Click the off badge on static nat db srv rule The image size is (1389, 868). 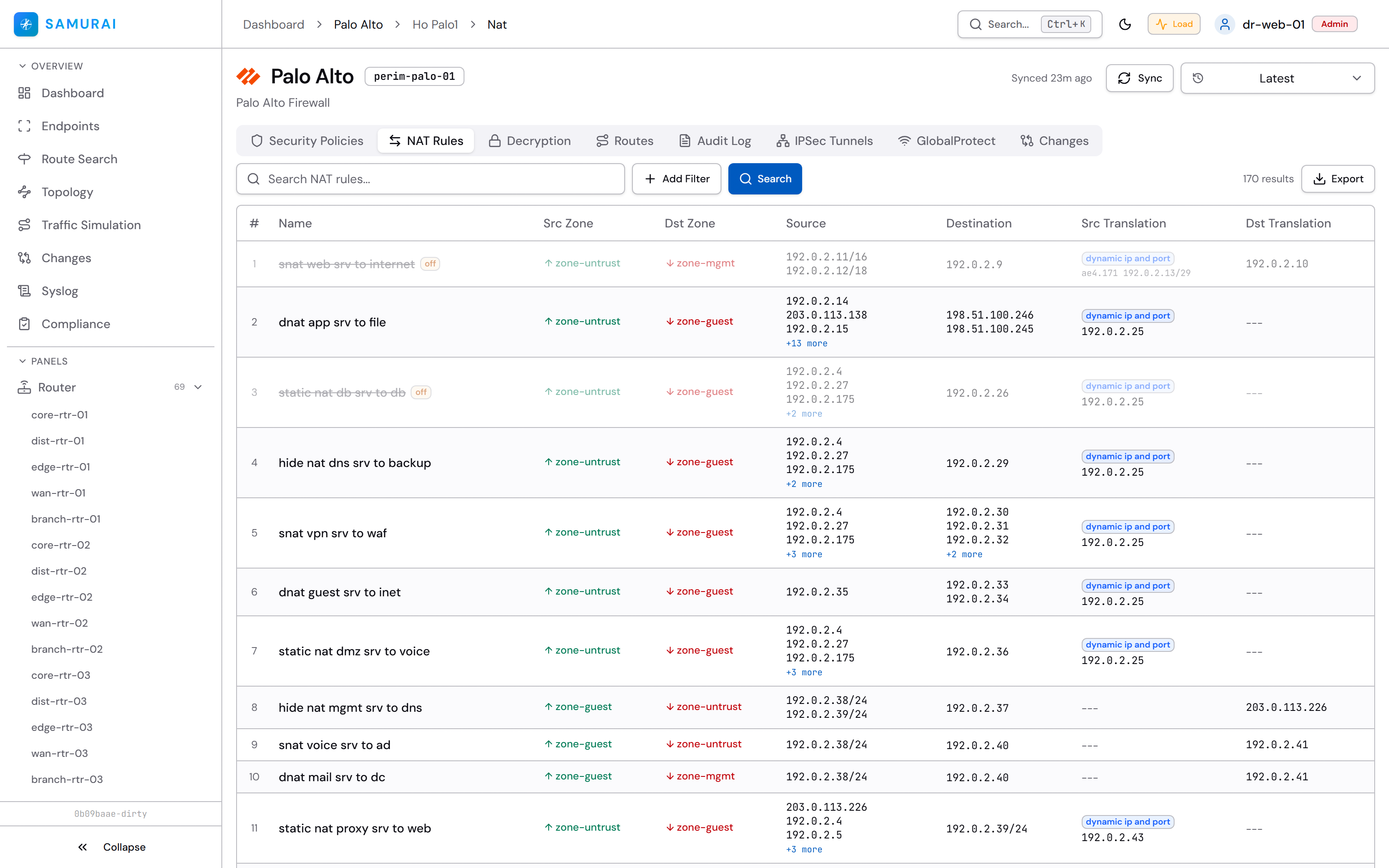pyautogui.click(x=421, y=392)
